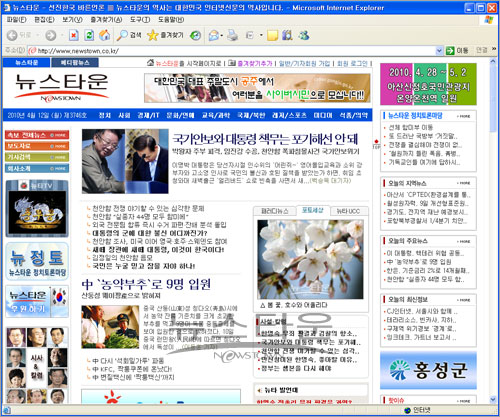Open the Edit button dropdown arrow
Viewport: 500px width, 417px height.
[261, 35]
